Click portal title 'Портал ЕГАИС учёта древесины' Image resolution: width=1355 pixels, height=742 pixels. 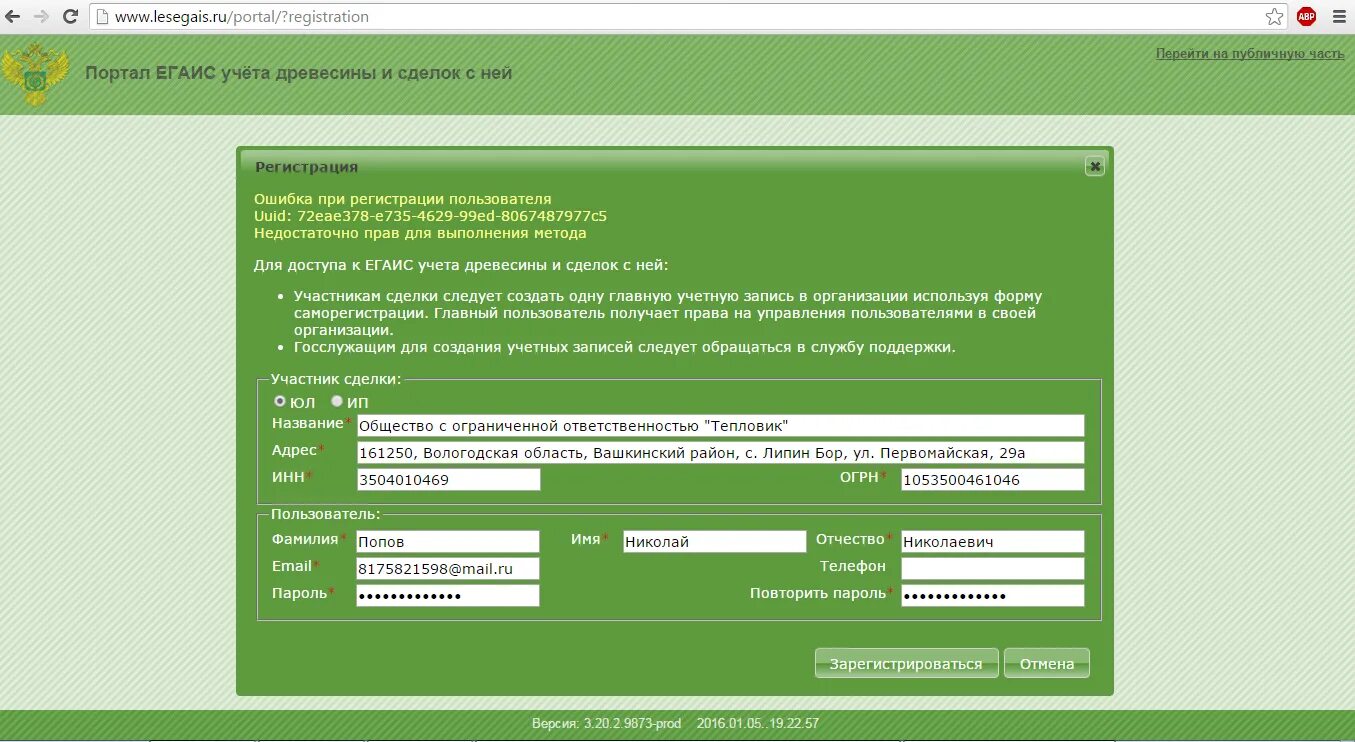pos(298,73)
